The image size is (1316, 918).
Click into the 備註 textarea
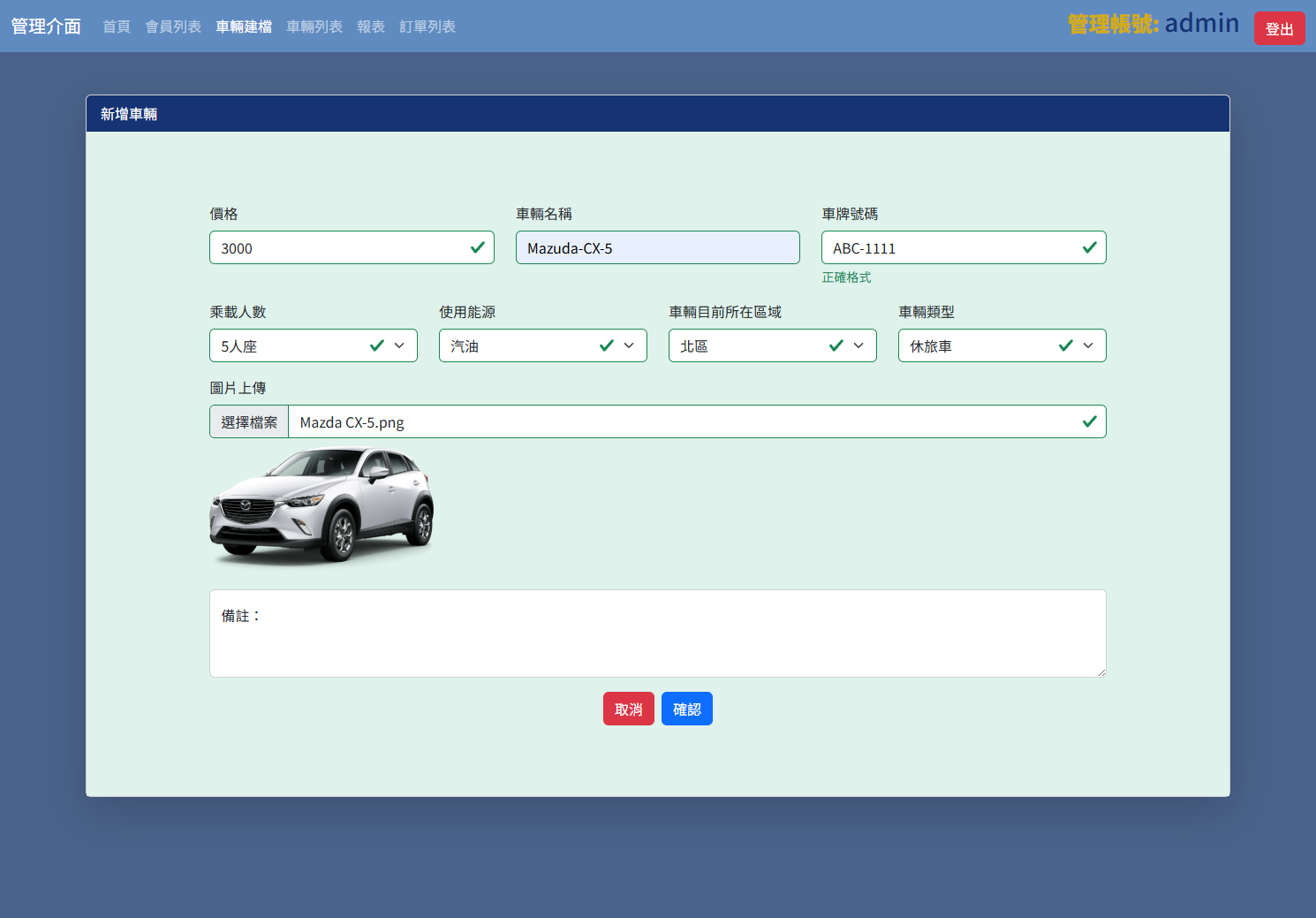(658, 633)
